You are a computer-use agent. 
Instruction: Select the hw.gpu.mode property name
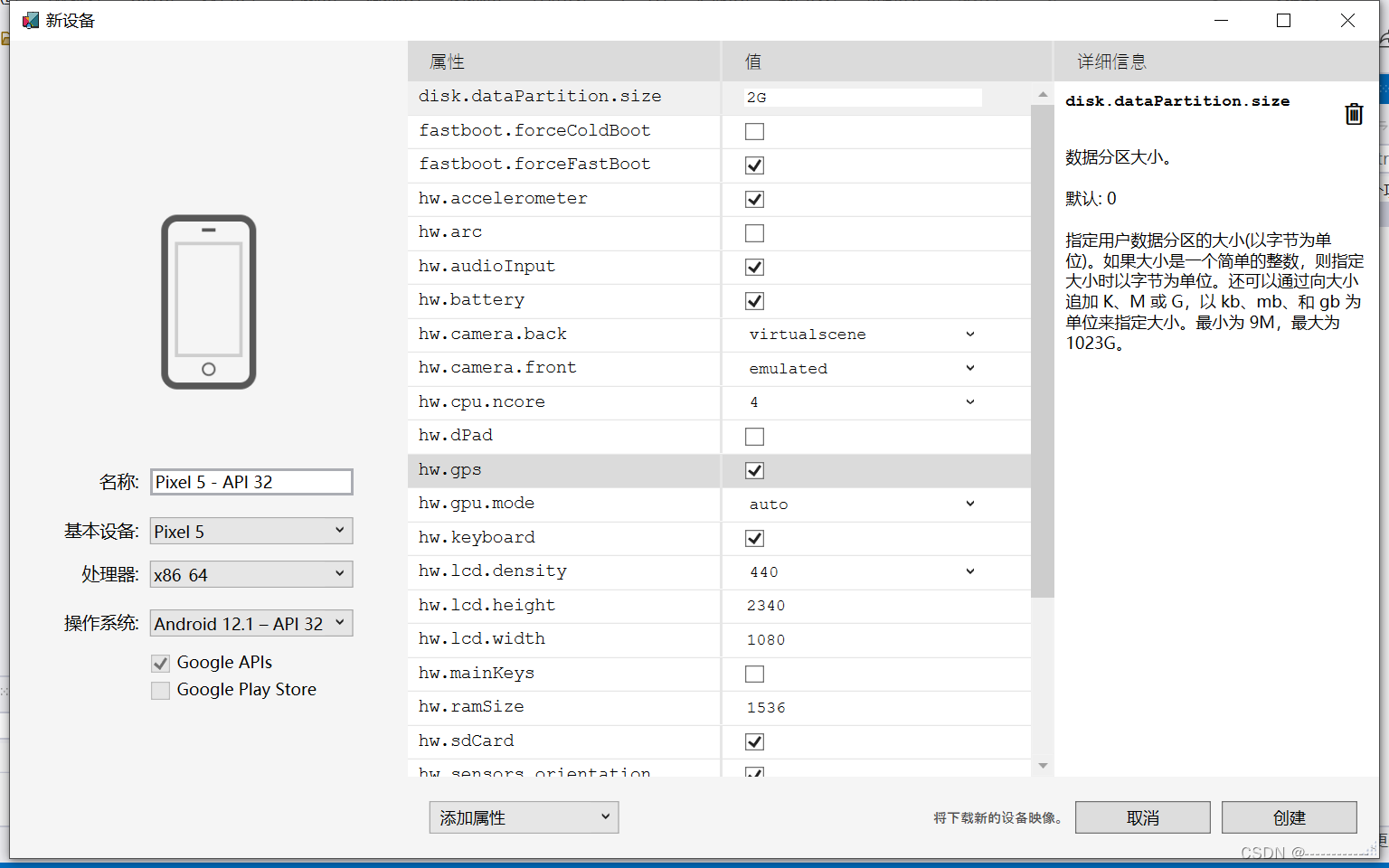click(x=477, y=504)
